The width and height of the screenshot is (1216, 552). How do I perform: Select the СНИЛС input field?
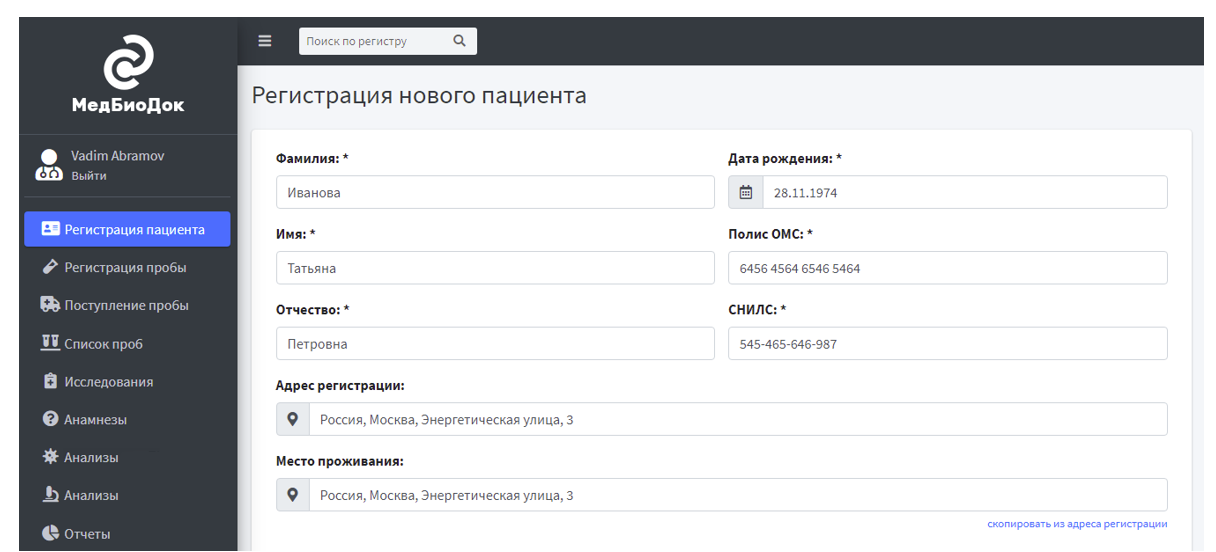coord(947,344)
